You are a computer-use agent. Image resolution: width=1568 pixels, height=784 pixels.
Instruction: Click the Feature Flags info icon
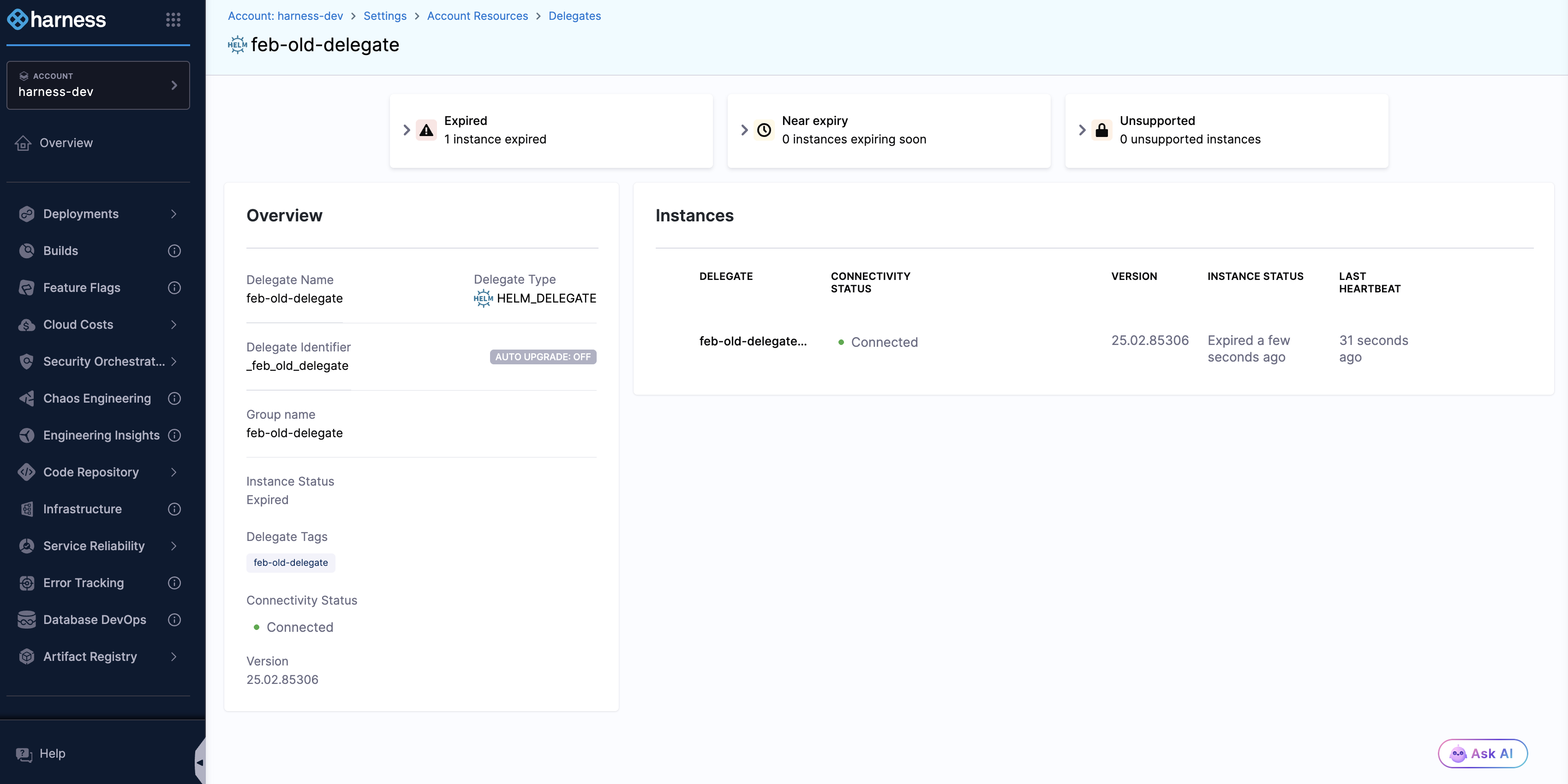point(174,288)
